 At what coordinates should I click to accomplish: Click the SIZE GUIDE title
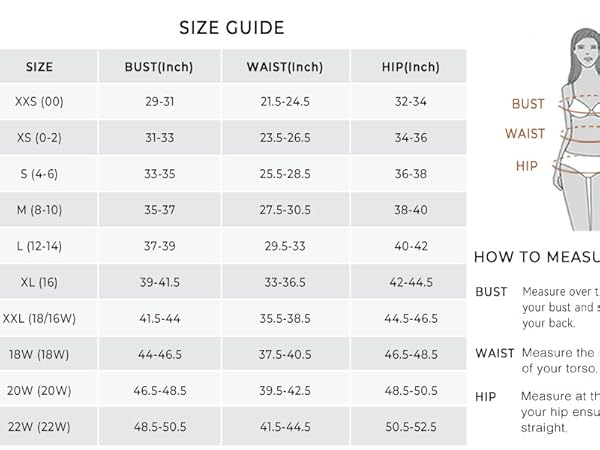[x=232, y=28]
